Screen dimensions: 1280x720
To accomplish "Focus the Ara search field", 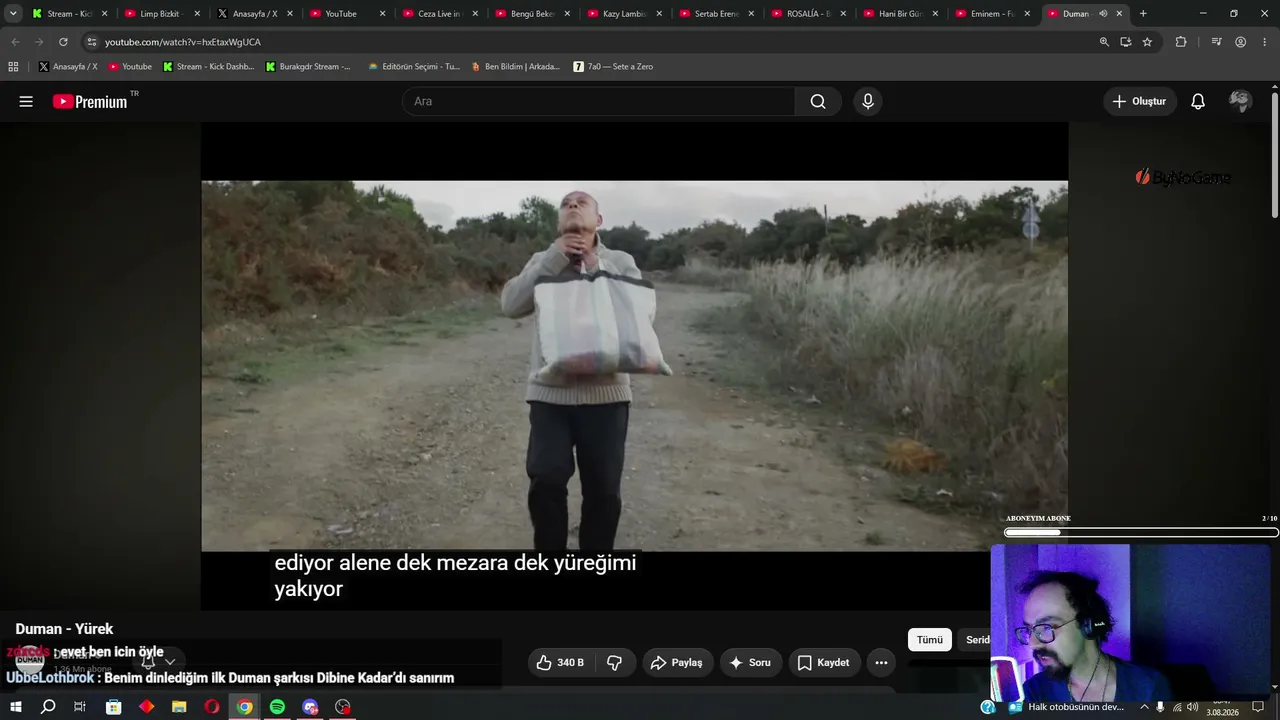I will tap(598, 101).
